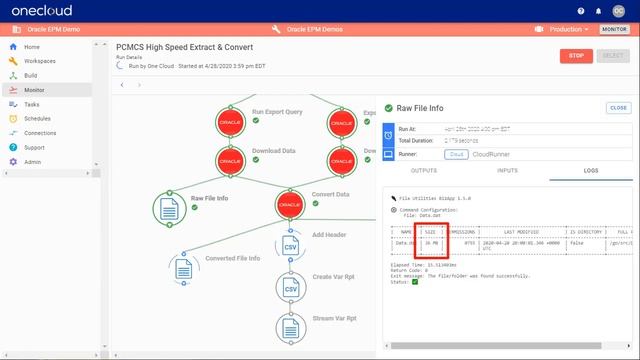This screenshot has width=640, height=360.
Task: Click the Convert Data label
Action: [330, 194]
